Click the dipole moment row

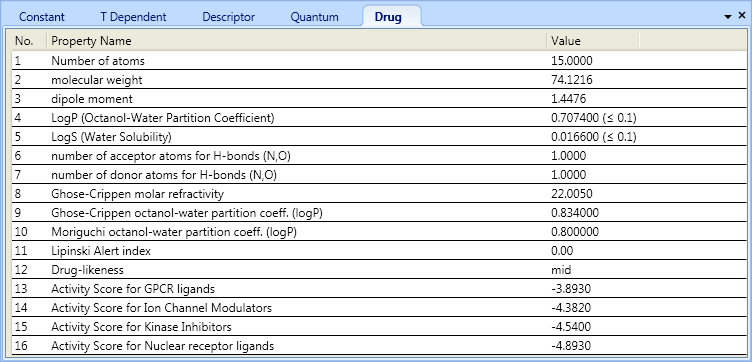click(379, 99)
